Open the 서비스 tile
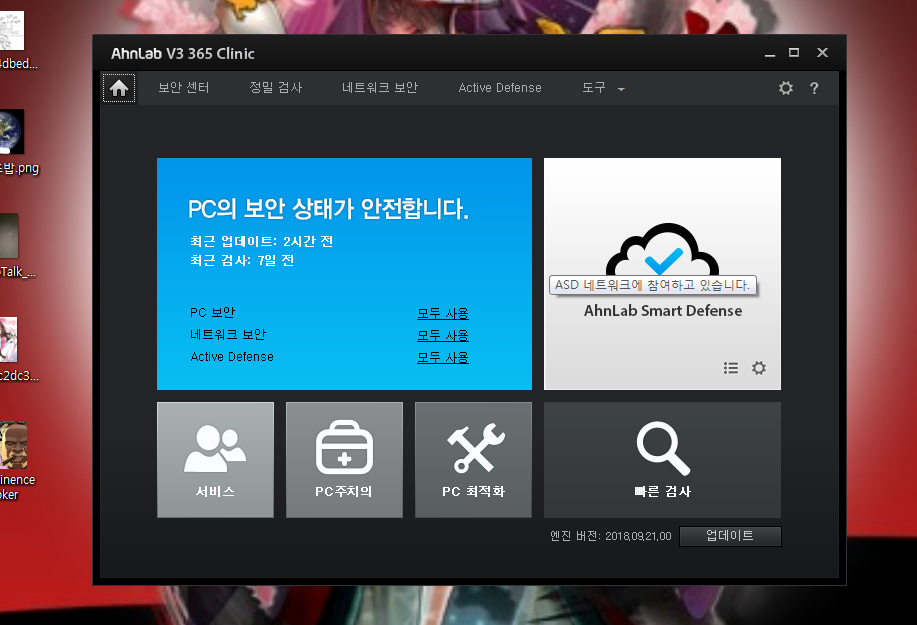The image size is (917, 625). 215,460
